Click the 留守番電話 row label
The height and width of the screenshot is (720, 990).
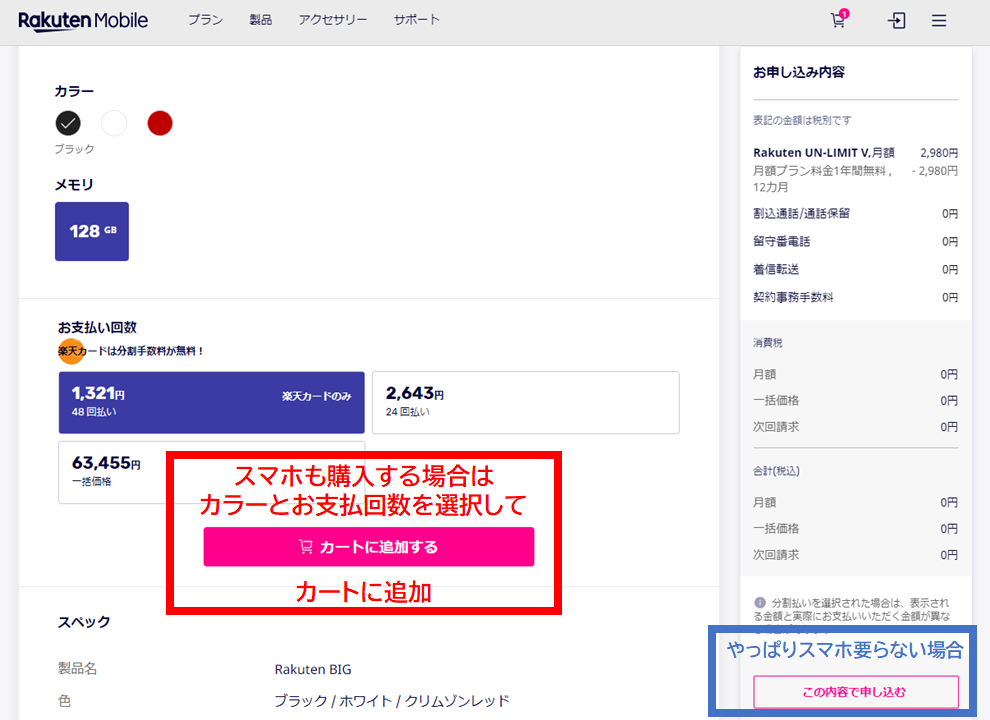tap(782, 241)
